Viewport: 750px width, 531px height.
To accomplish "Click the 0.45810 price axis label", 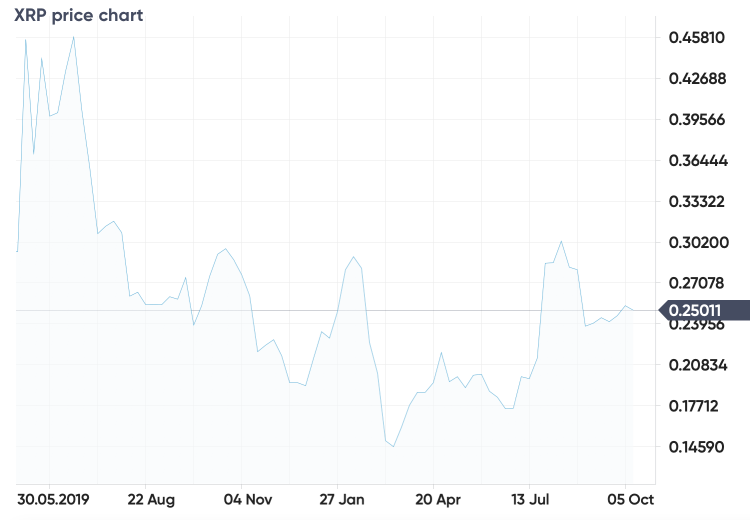I will [697, 37].
